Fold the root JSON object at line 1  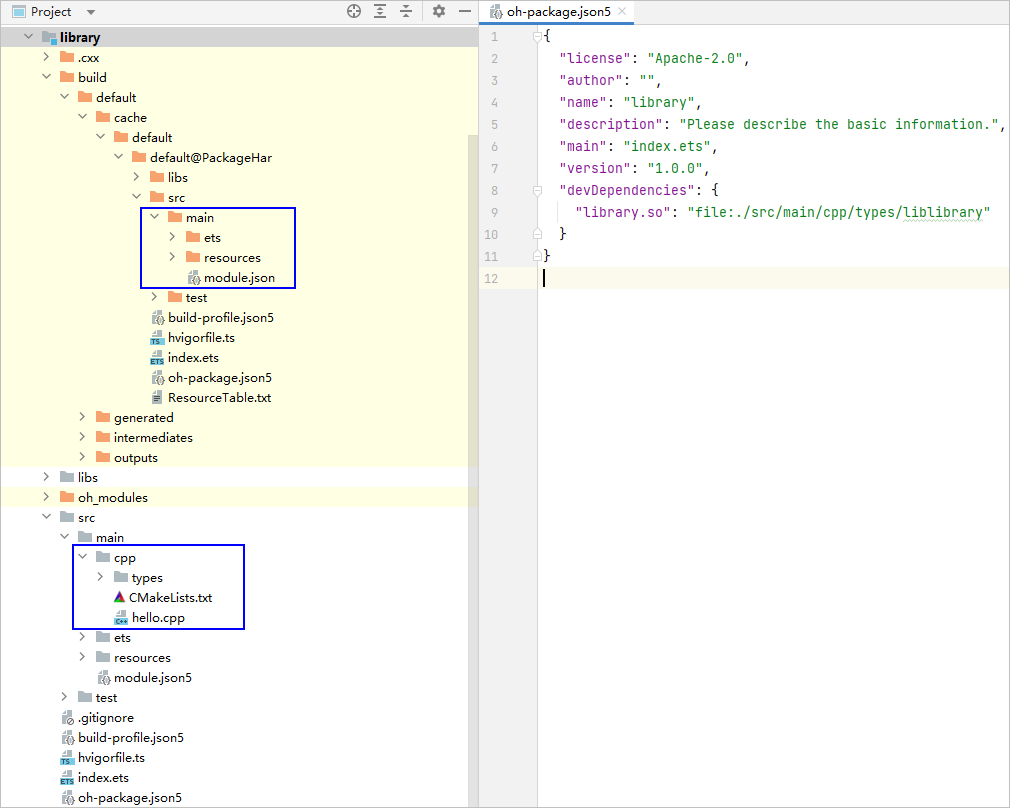pos(537,36)
